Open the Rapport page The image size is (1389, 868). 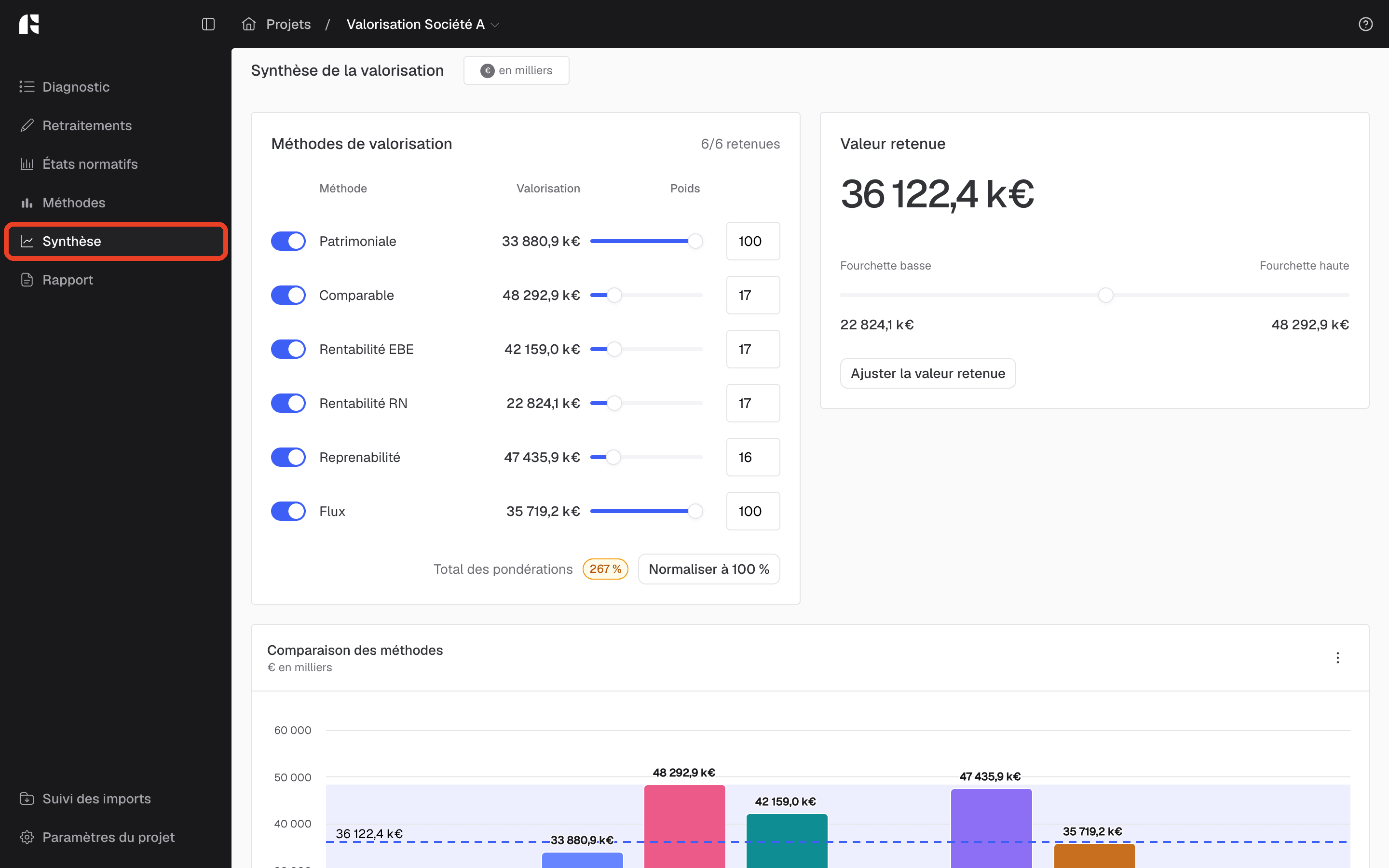point(116,280)
